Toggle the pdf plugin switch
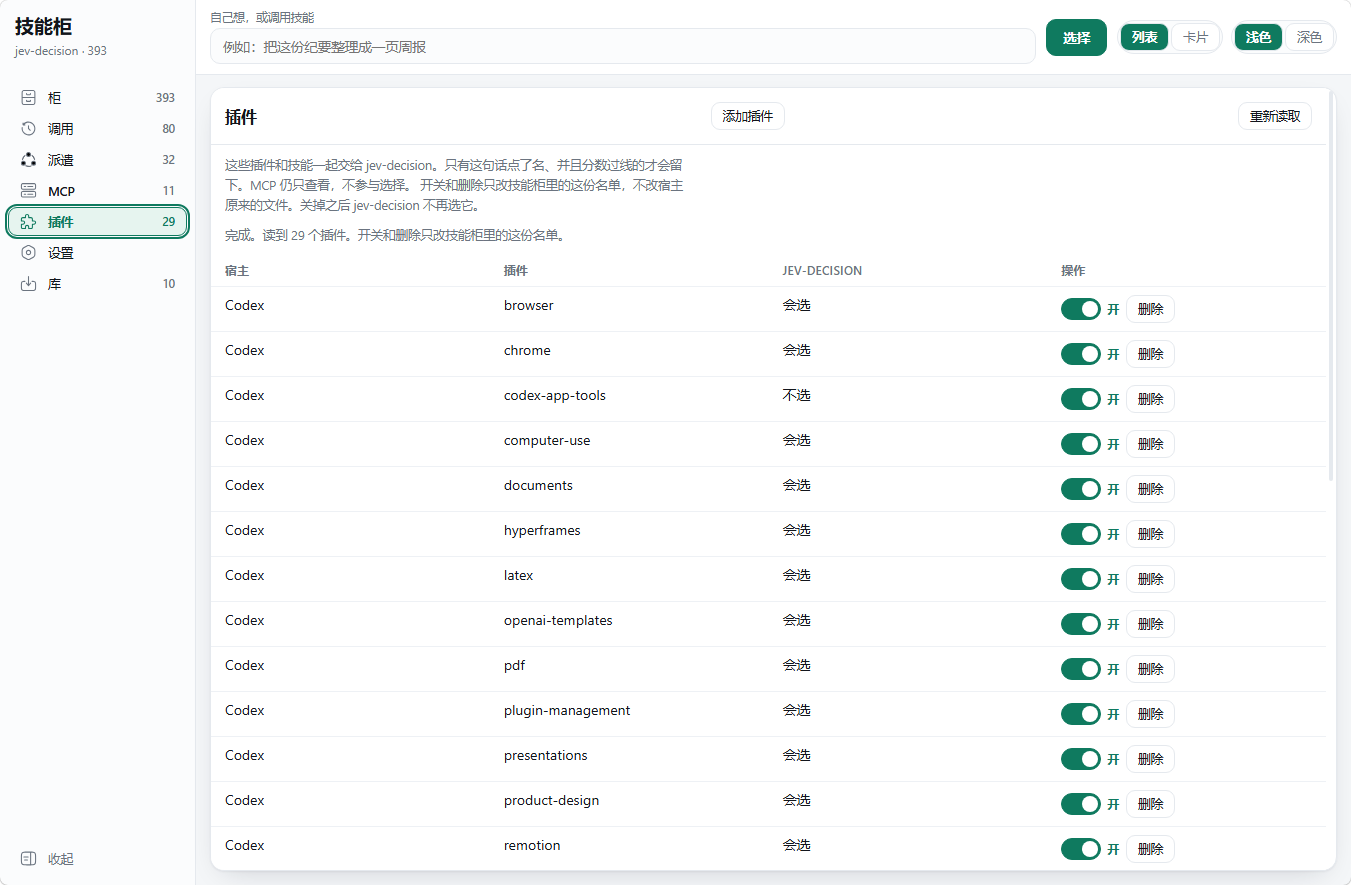This screenshot has height=885, width=1351. (x=1081, y=669)
